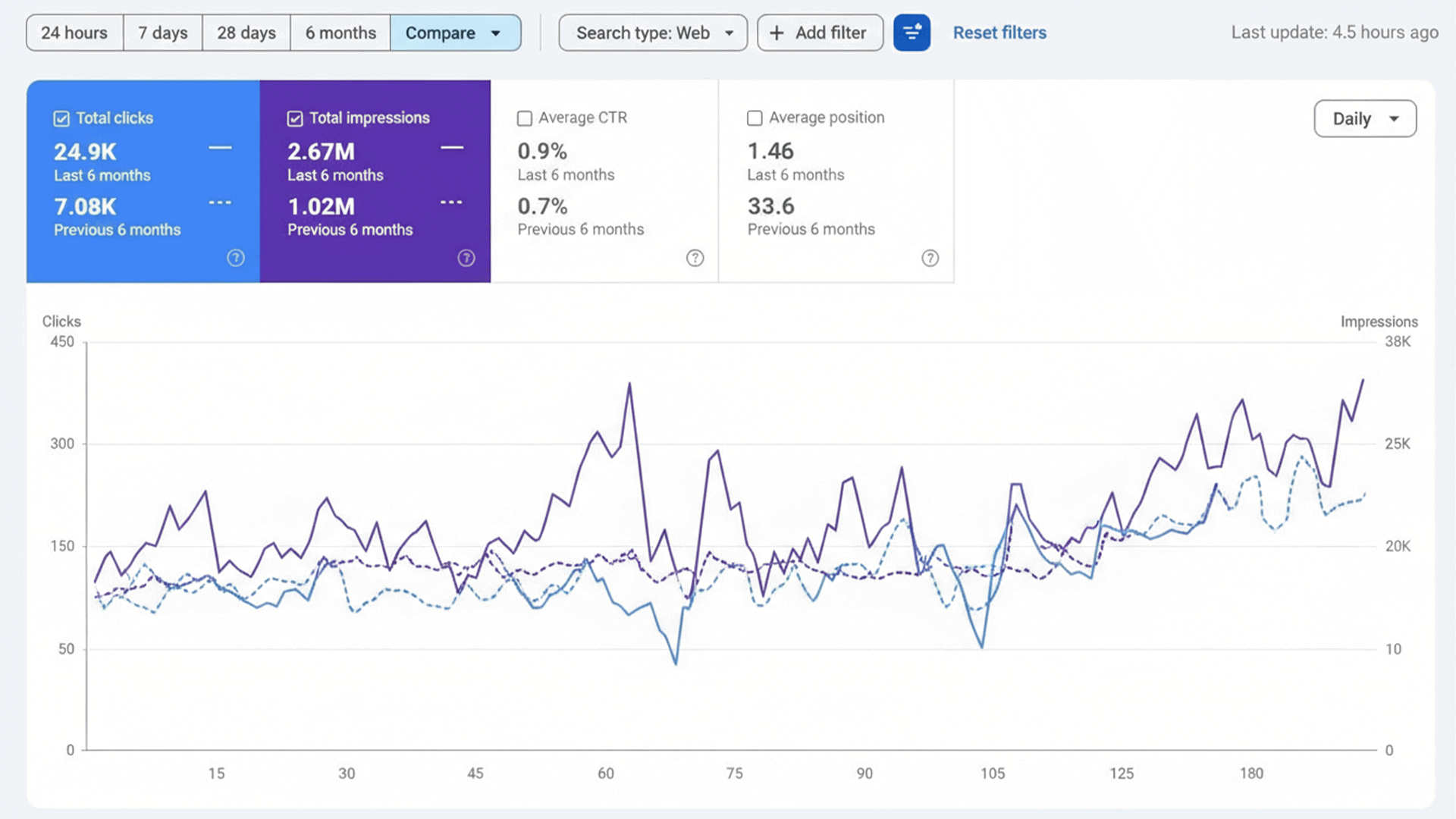Open the Daily granularity dropdown
Screen dimensions: 1456x819
pyautogui.click(x=1365, y=118)
